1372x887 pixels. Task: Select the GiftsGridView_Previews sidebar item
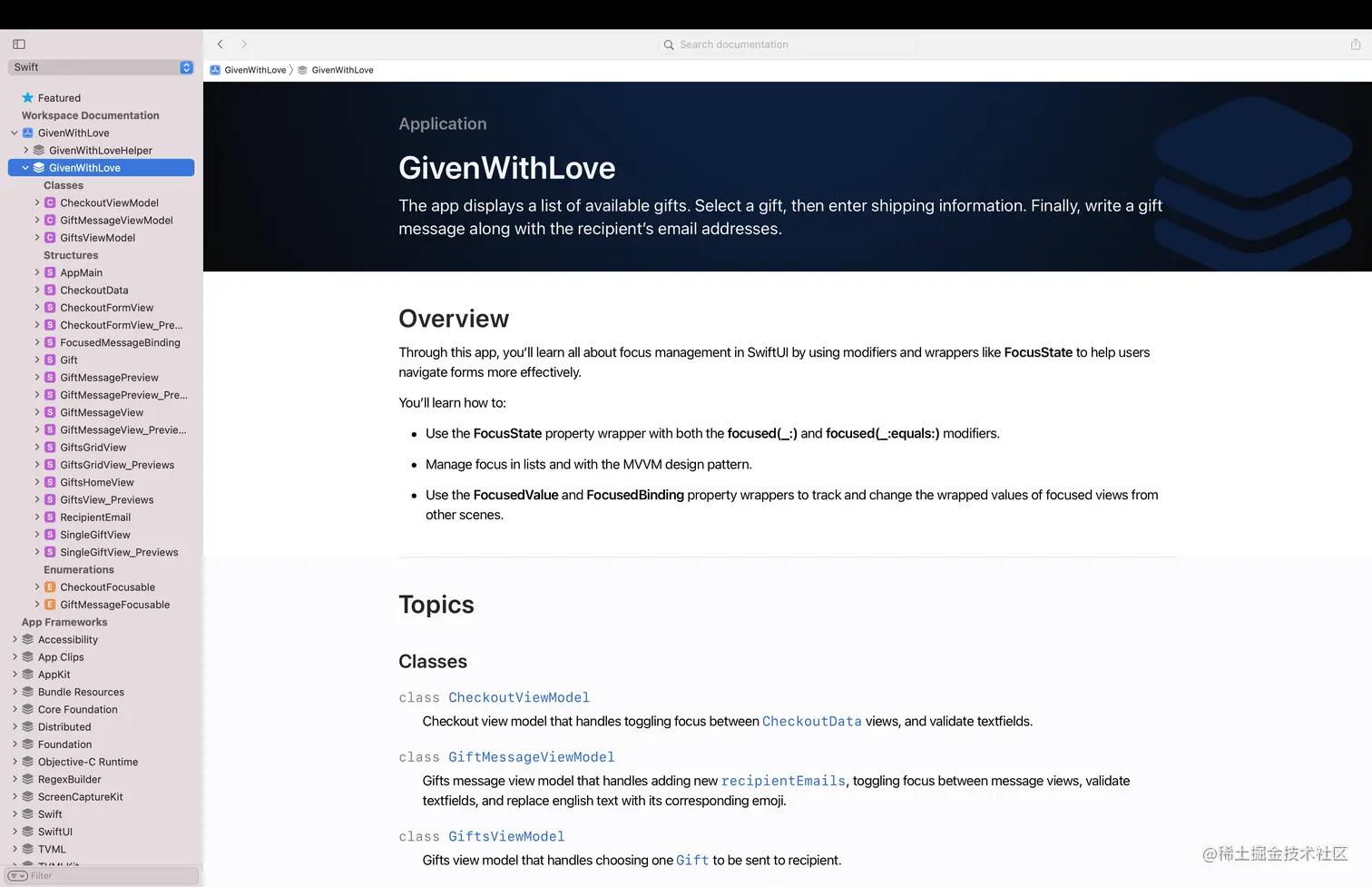117,465
